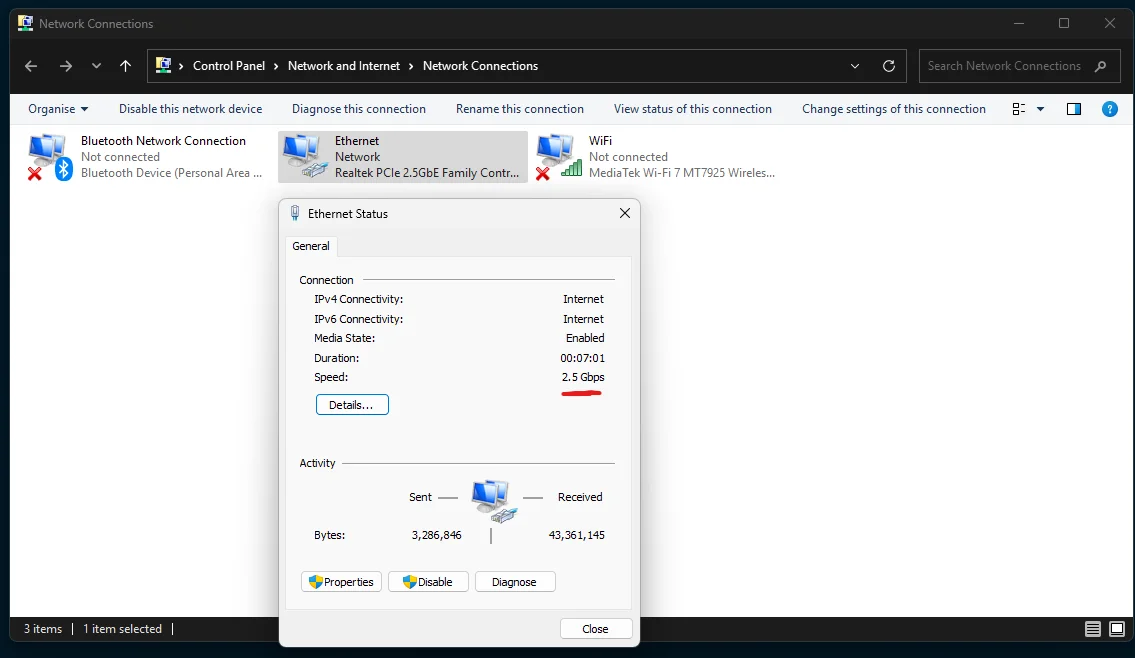Open Help with the question mark
This screenshot has height=658, width=1135.
pos(1110,109)
